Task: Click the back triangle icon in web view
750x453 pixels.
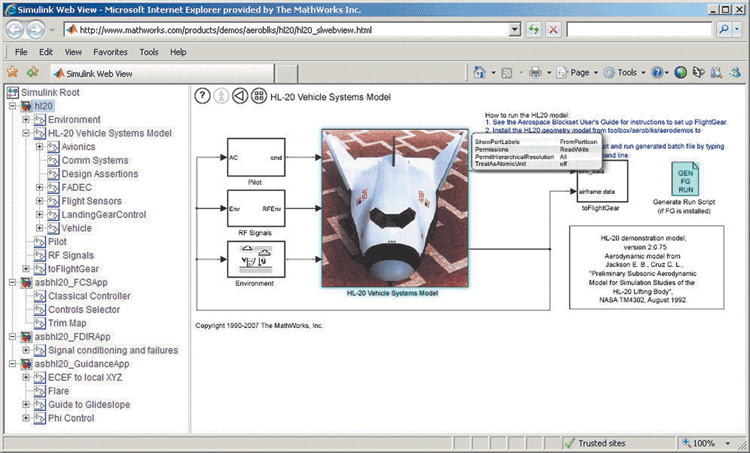Action: click(240, 96)
